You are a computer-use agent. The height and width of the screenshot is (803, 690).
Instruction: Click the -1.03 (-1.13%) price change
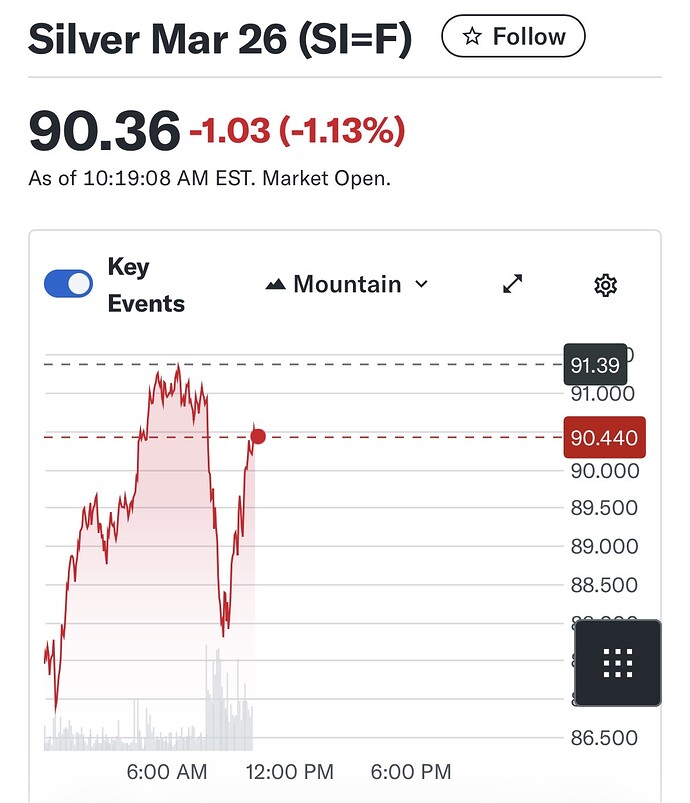[x=297, y=130]
